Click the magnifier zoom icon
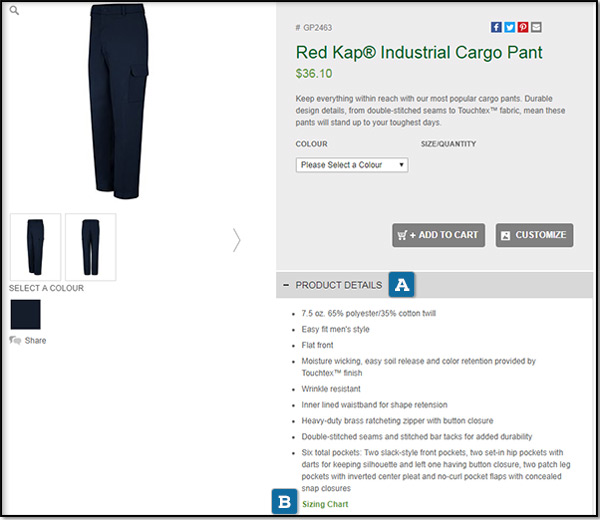Screen dimensions: 600x520 coord(14,10)
